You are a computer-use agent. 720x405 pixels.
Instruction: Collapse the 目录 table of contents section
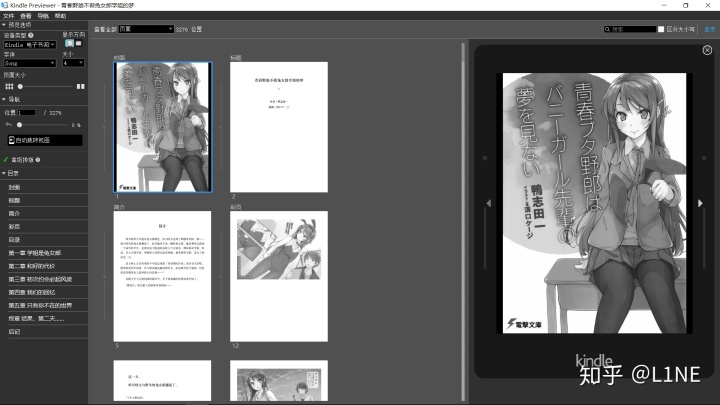click(4, 173)
